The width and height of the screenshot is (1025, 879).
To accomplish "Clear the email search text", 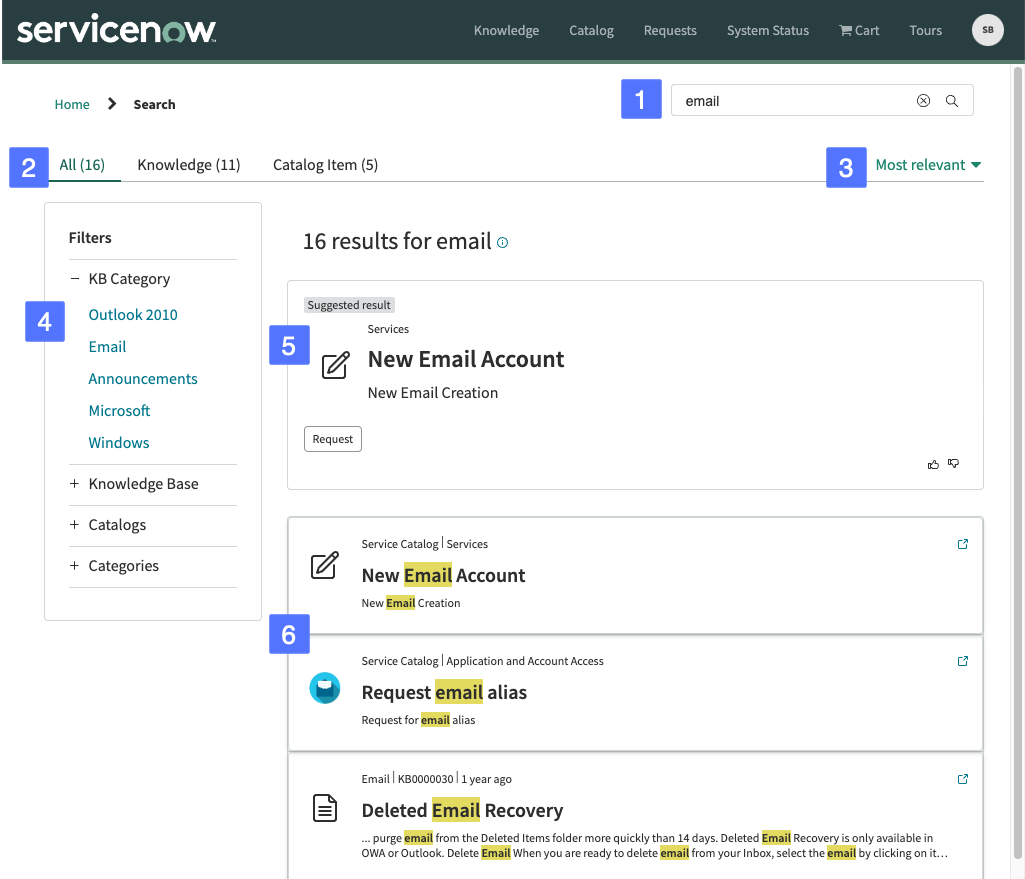I will 923,101.
